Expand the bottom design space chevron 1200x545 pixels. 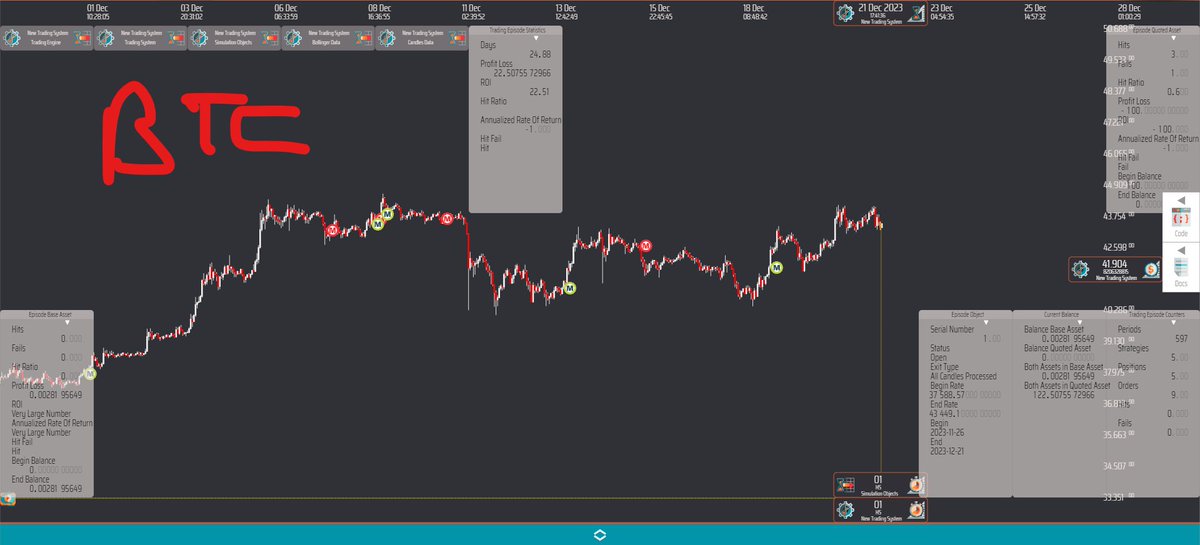[600, 534]
